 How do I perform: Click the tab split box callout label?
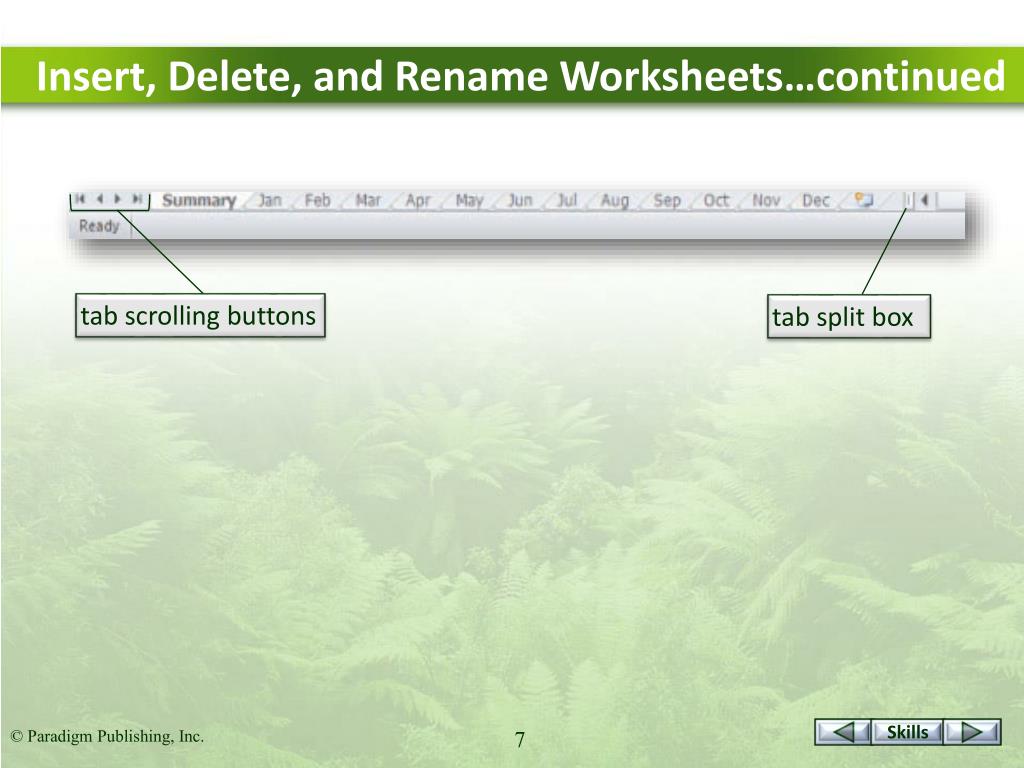coord(848,317)
